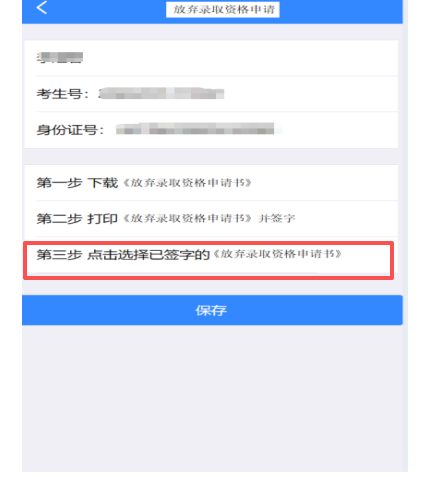The height and width of the screenshot is (477, 427).
Task: Click the 并签字 text in step two
Action: click(277, 218)
